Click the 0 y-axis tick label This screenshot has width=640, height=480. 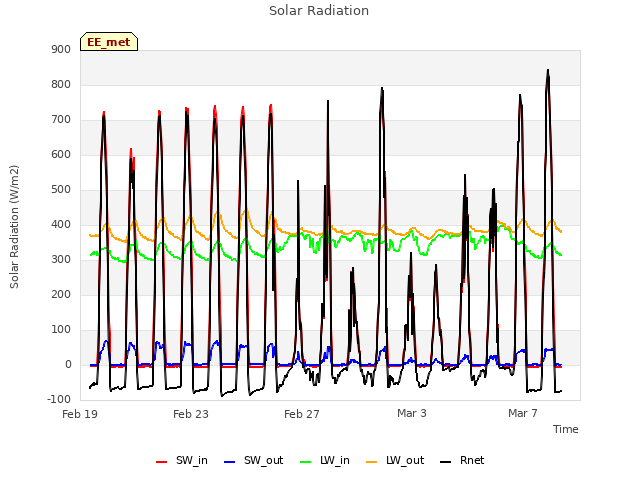pyautogui.click(x=68, y=364)
